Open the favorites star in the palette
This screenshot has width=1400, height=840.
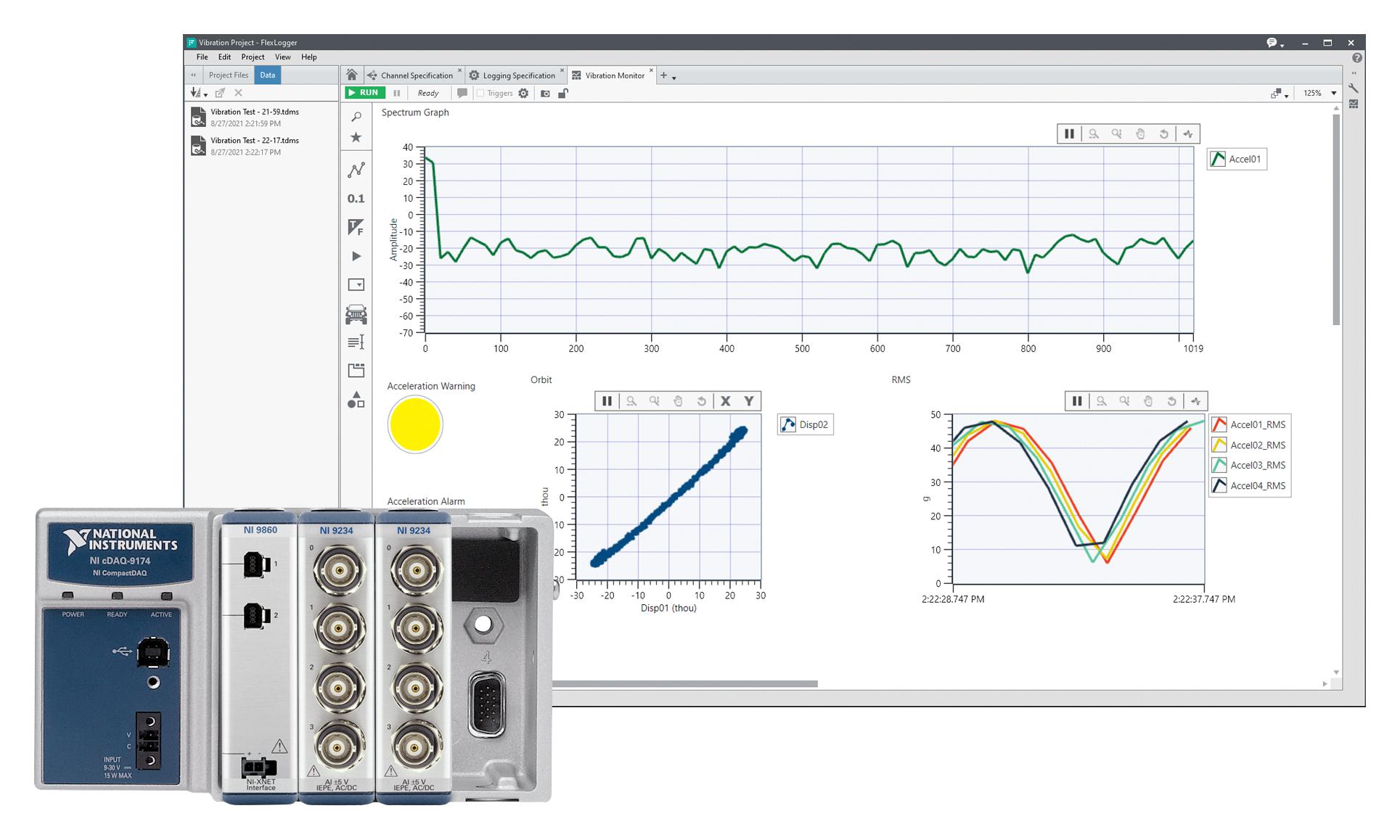(356, 137)
